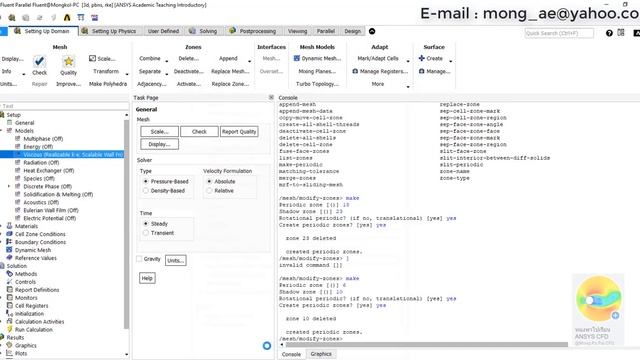Open the Info dropdown arrow in Mesh group
Screen dimensions: 640x360
tap(24, 74)
